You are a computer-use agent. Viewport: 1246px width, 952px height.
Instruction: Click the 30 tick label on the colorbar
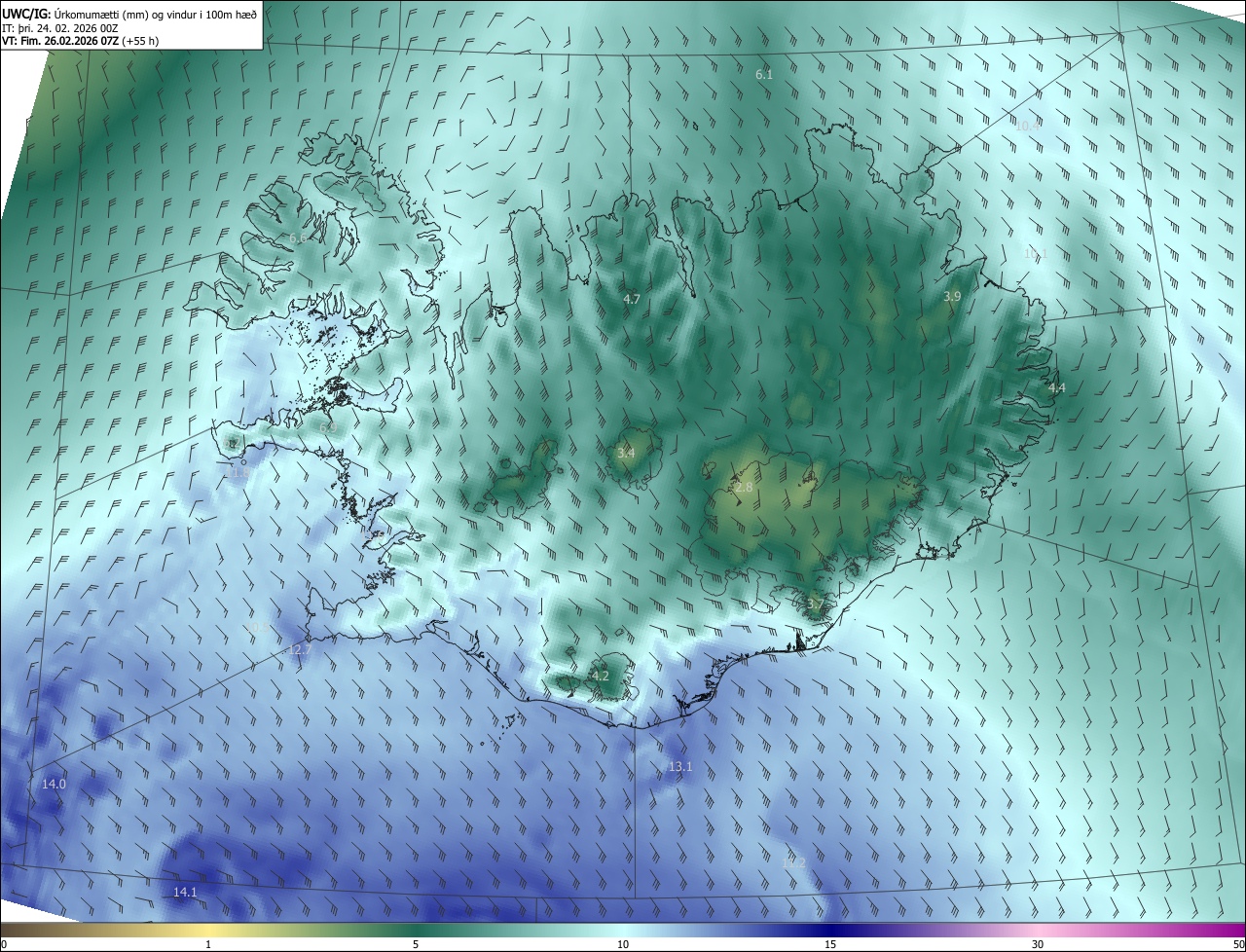point(1038,944)
